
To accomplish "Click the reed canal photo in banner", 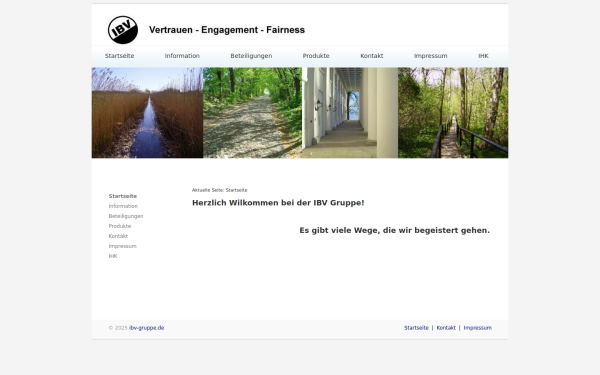I will pyautogui.click(x=147, y=113).
